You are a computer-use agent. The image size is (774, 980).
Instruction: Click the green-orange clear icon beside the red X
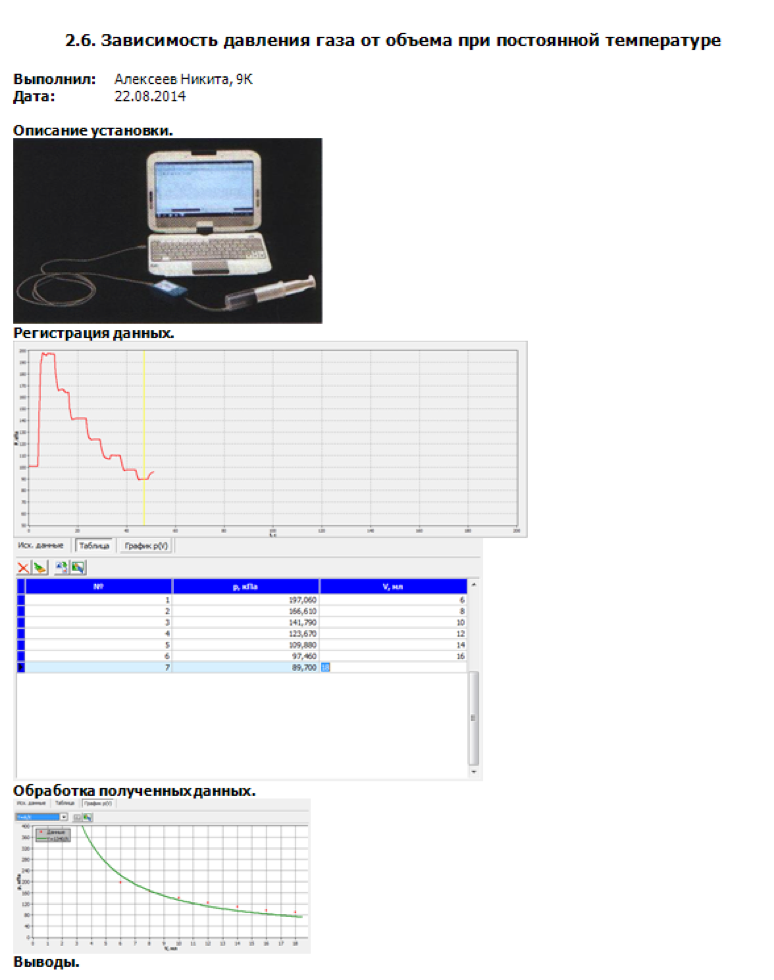[x=40, y=567]
